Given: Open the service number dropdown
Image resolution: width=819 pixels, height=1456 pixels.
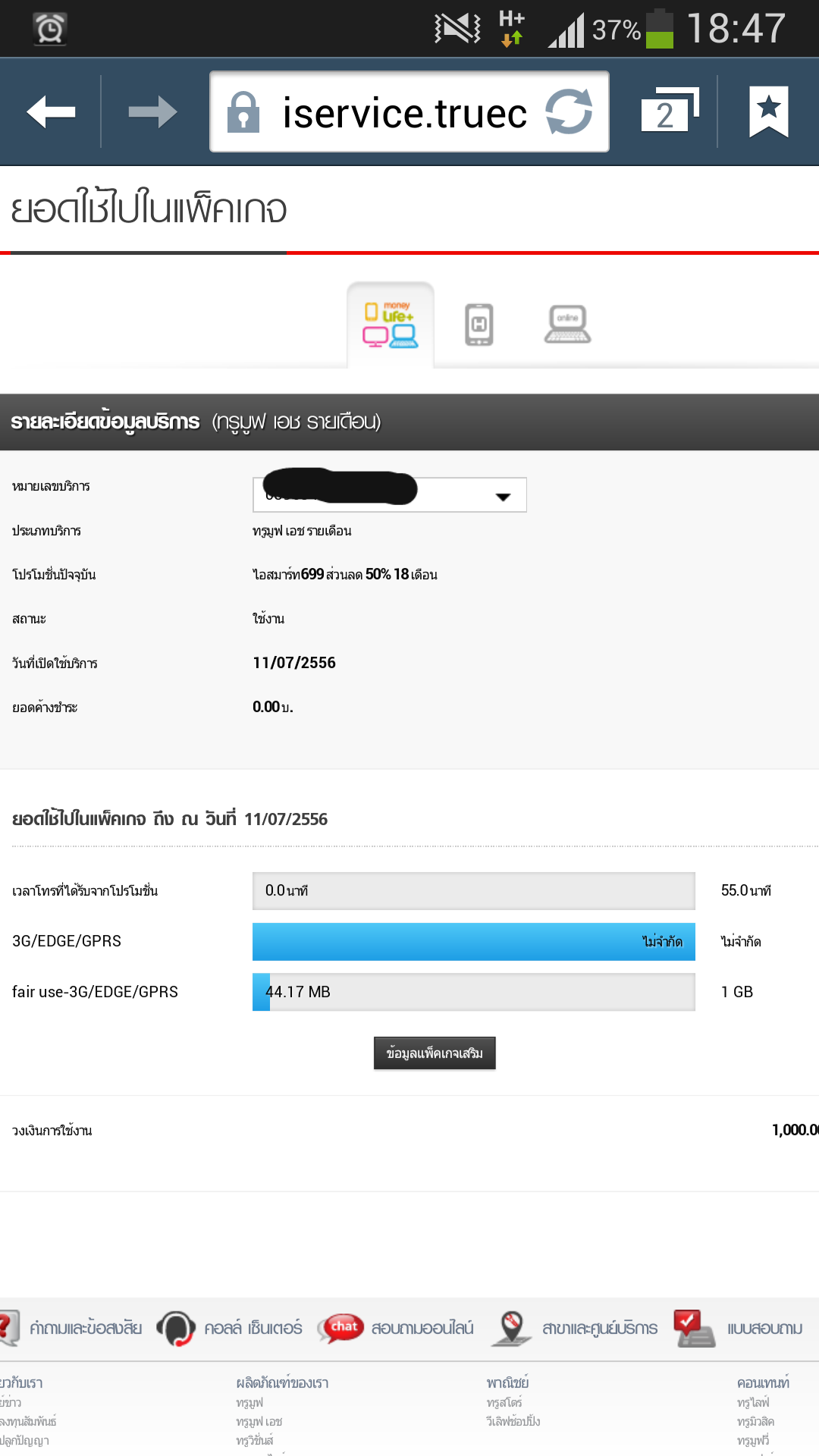Looking at the screenshot, I should 390,494.
